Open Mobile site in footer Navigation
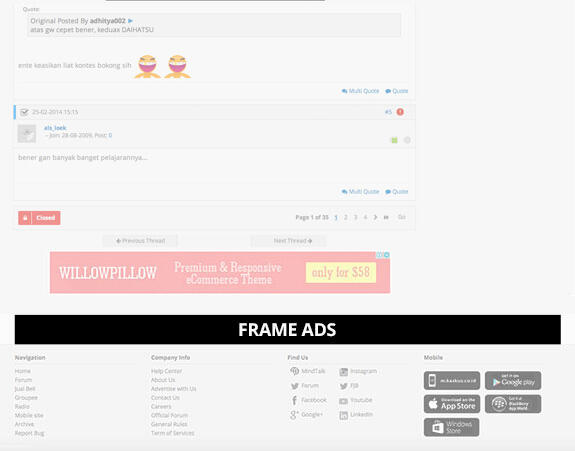 [29, 415]
